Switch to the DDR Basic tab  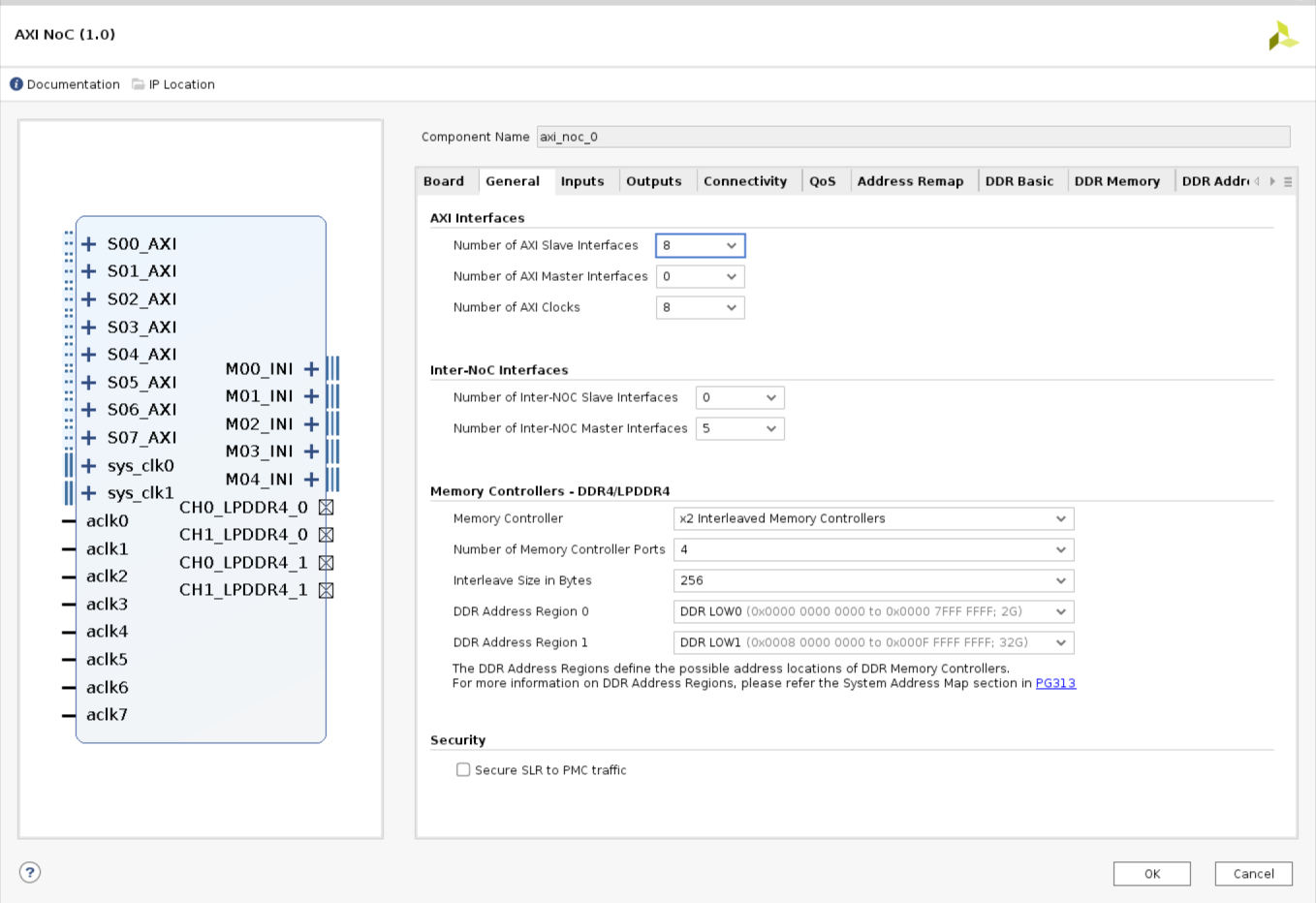pyautogui.click(x=1018, y=181)
